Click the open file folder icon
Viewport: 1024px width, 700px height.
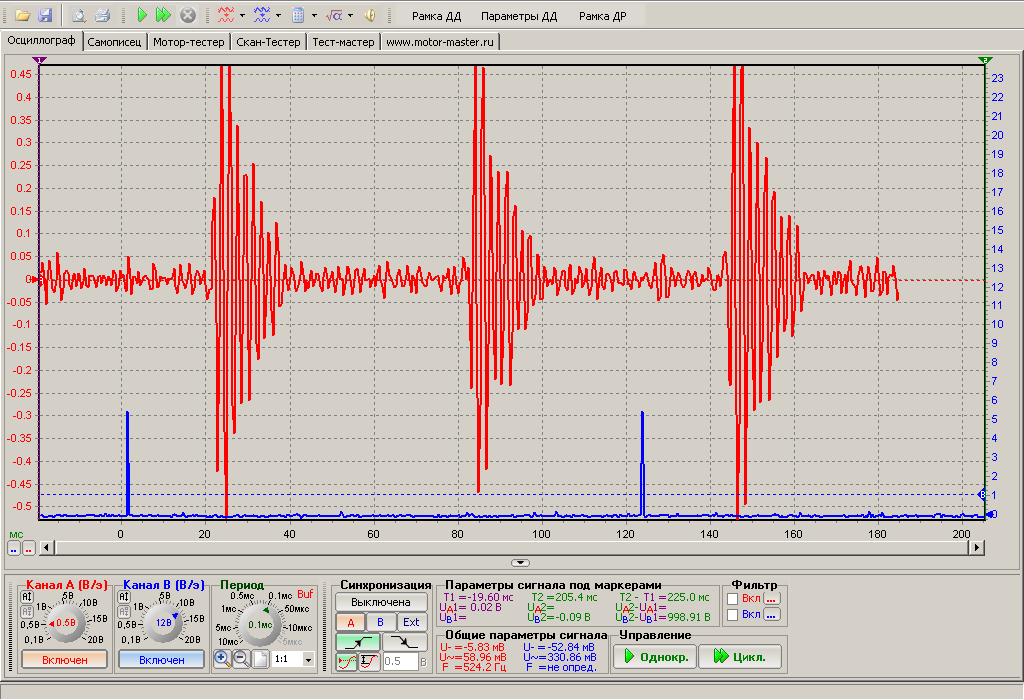tap(22, 15)
